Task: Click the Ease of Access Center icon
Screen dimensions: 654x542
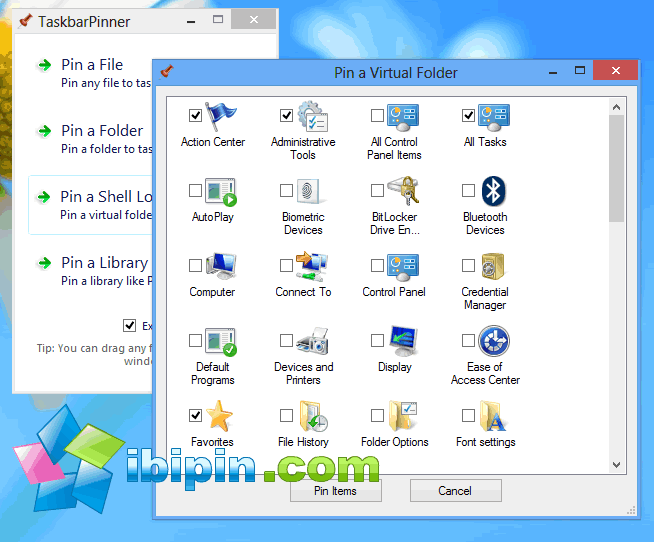Action: coord(494,341)
